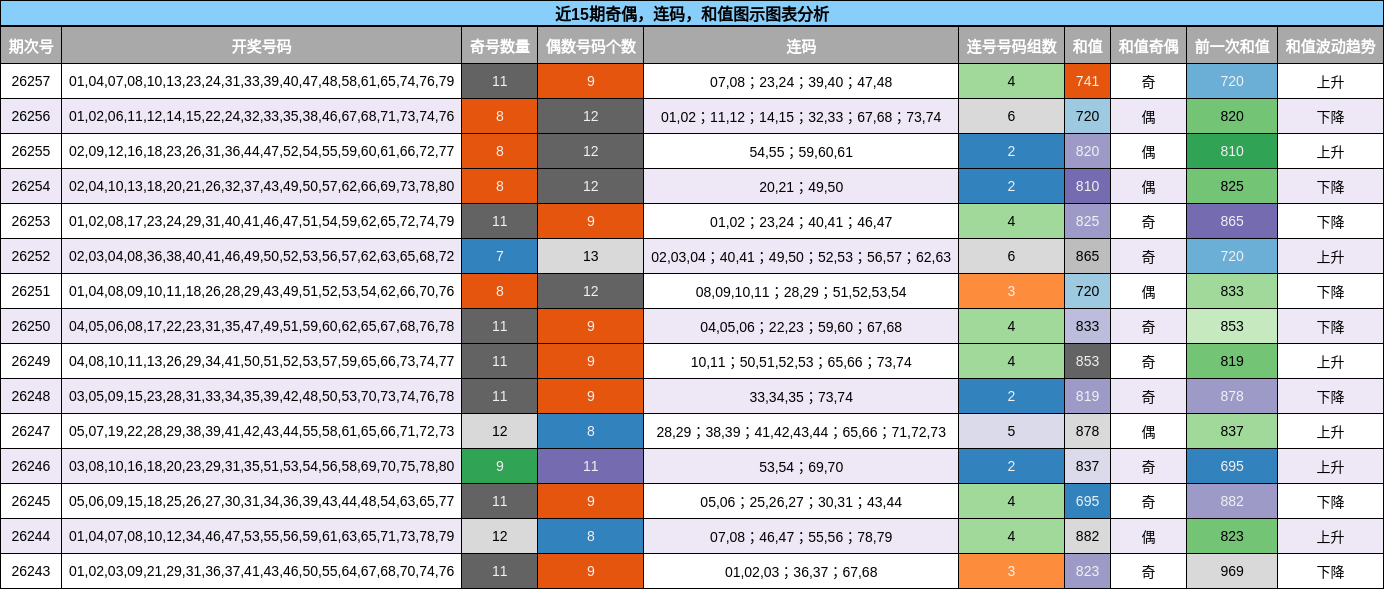Select period number 26251

coord(31,291)
